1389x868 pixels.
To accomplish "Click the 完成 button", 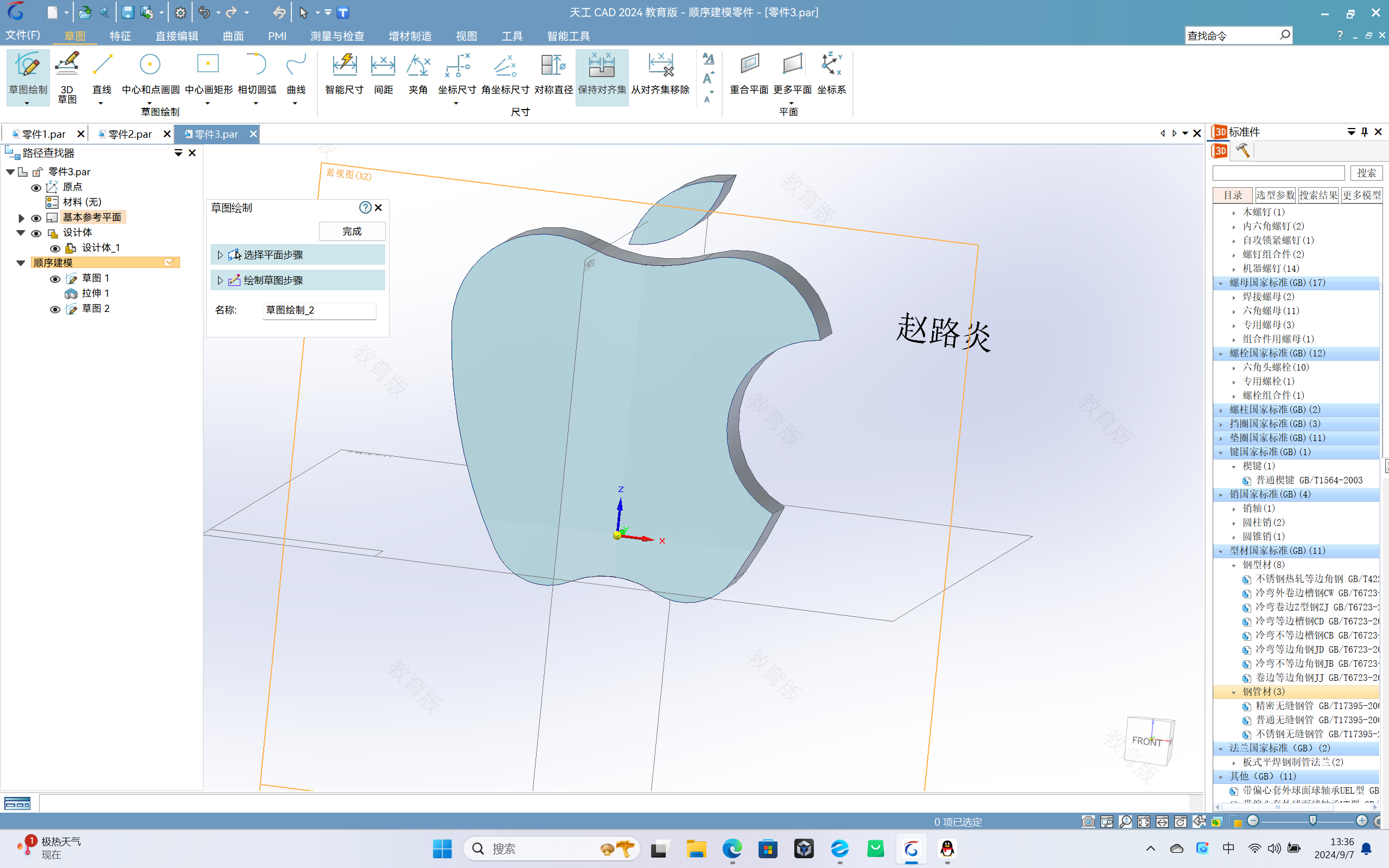I will click(x=352, y=231).
